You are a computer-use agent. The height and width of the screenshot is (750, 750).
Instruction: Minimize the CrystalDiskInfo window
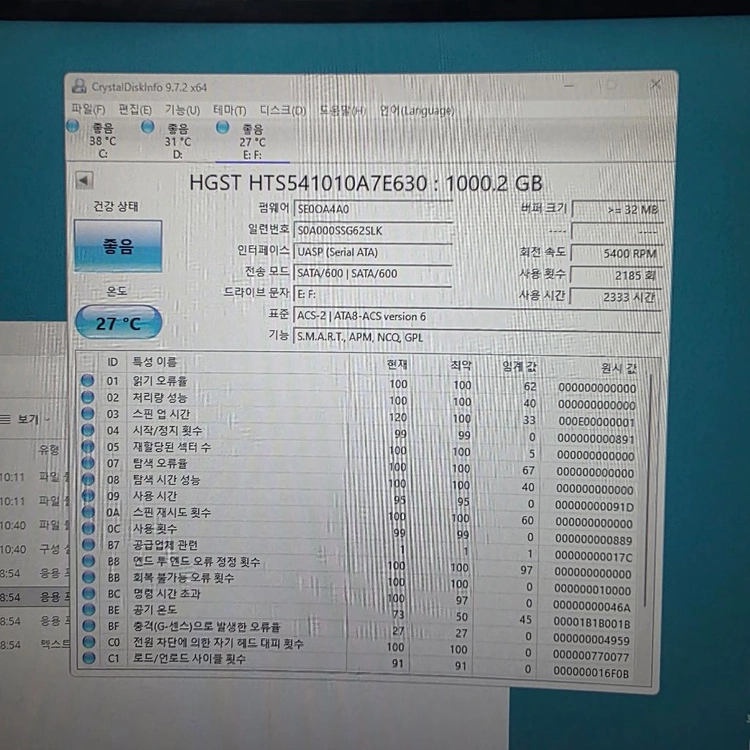[569, 86]
